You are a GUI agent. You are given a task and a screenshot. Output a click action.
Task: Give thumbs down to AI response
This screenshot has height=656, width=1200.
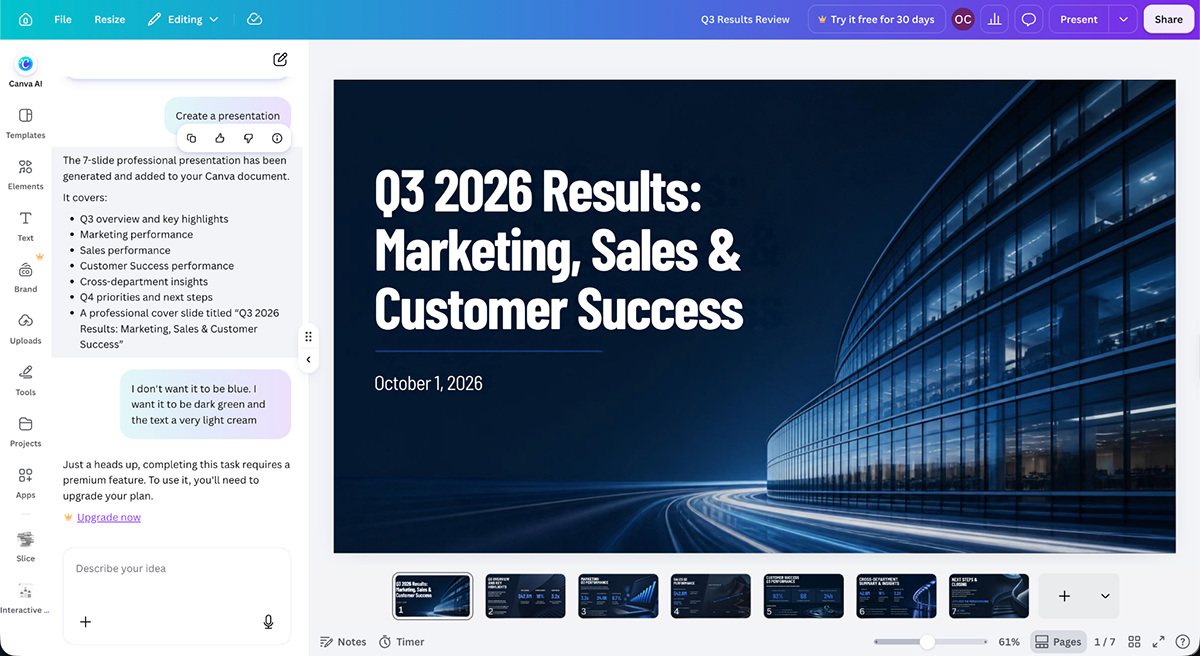tap(248, 138)
